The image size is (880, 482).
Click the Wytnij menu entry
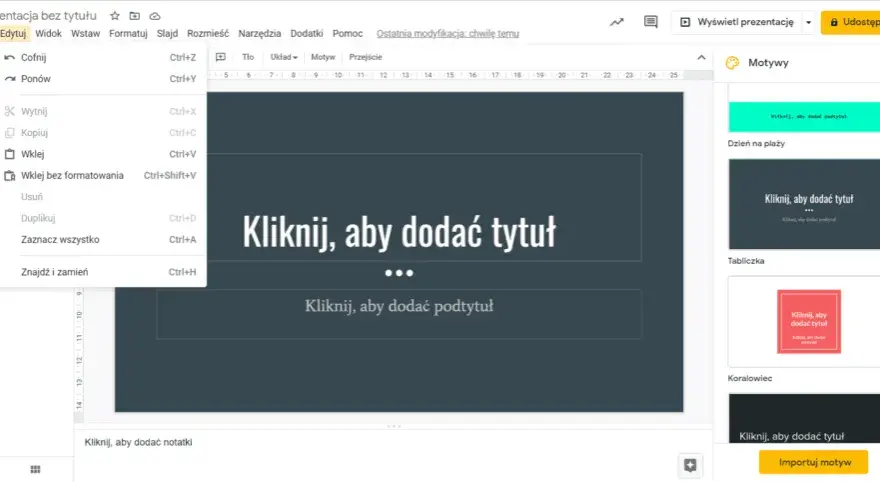103,111
